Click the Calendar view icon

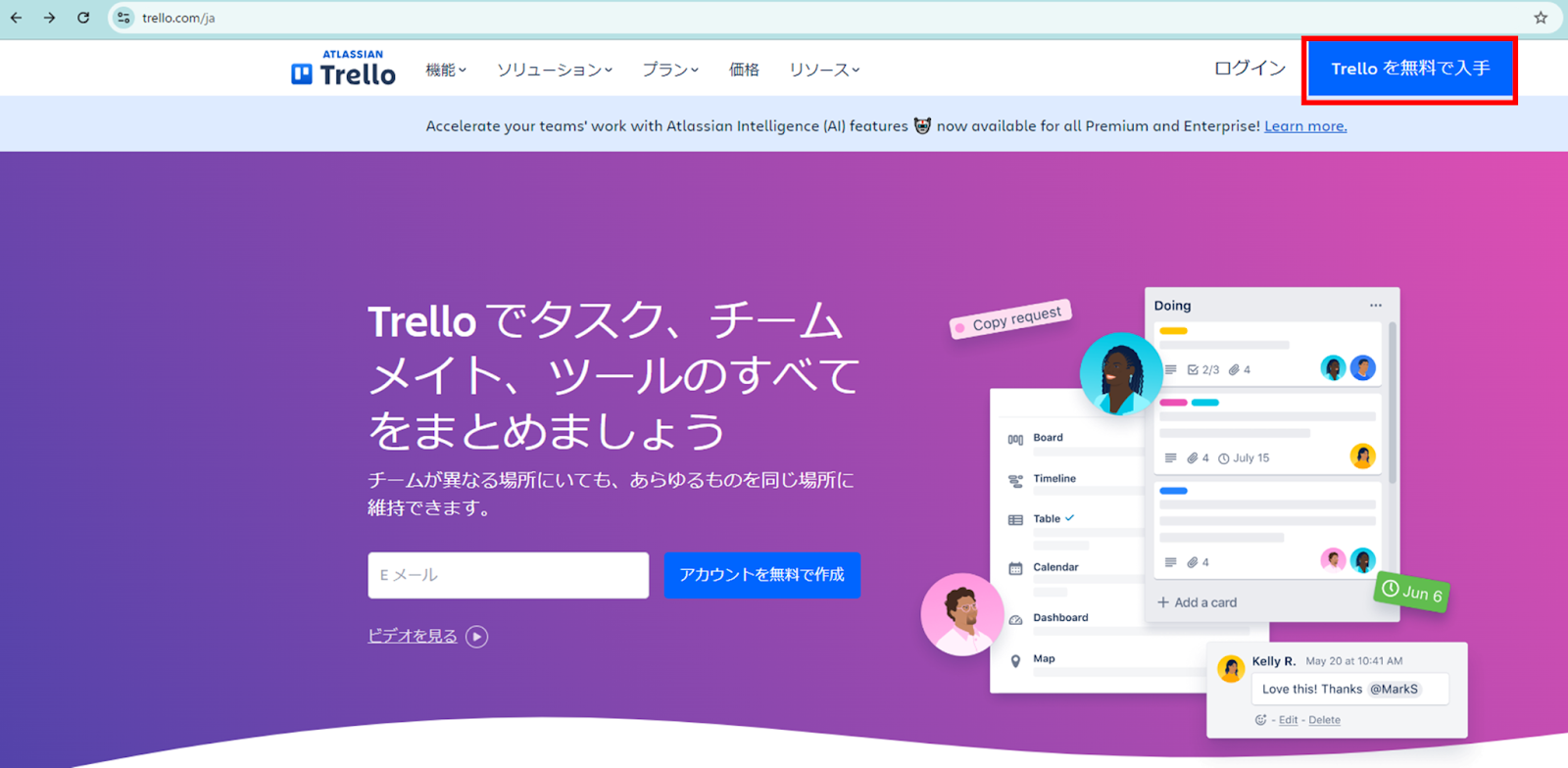(1015, 568)
